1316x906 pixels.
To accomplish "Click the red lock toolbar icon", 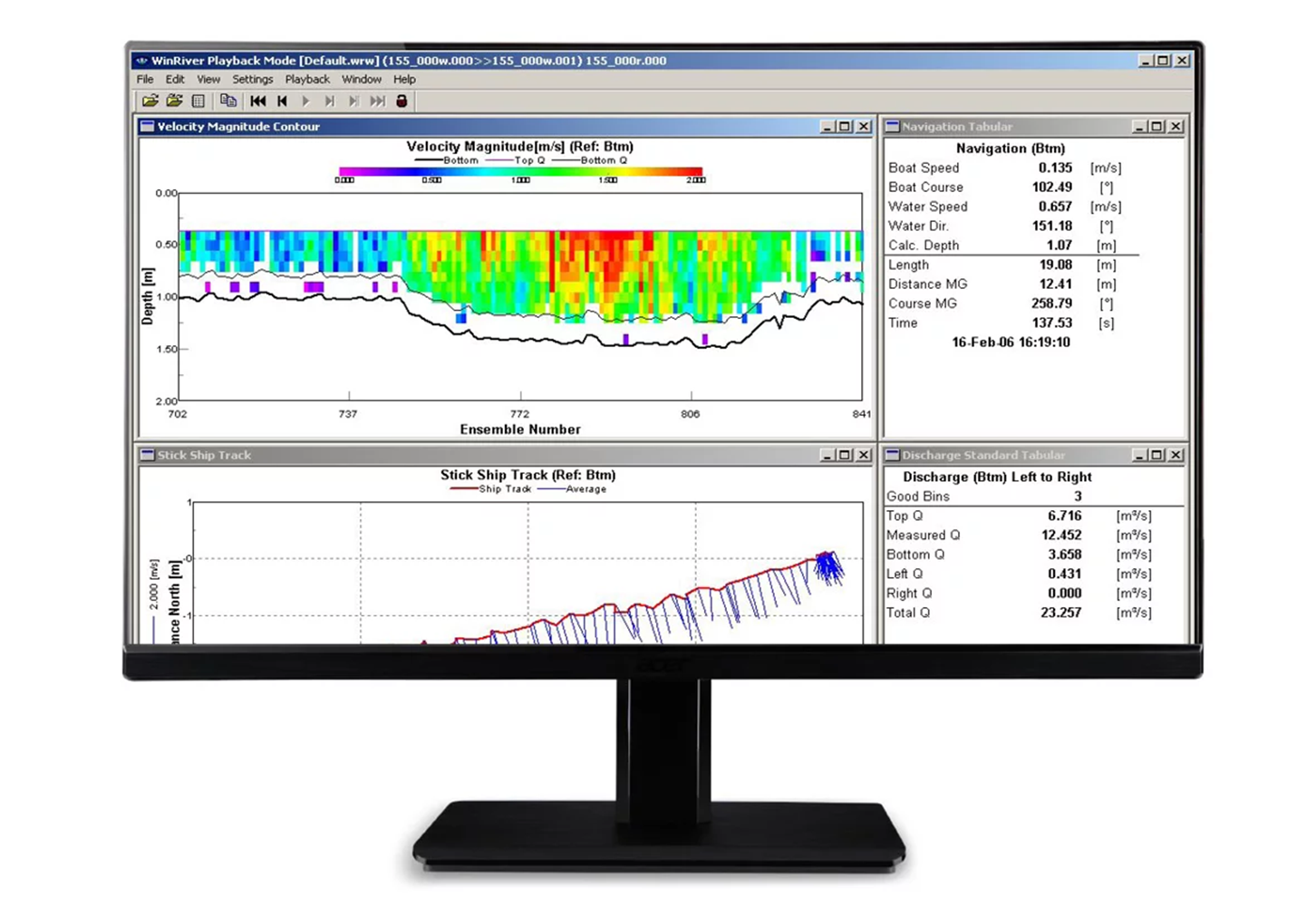I will click(x=402, y=101).
